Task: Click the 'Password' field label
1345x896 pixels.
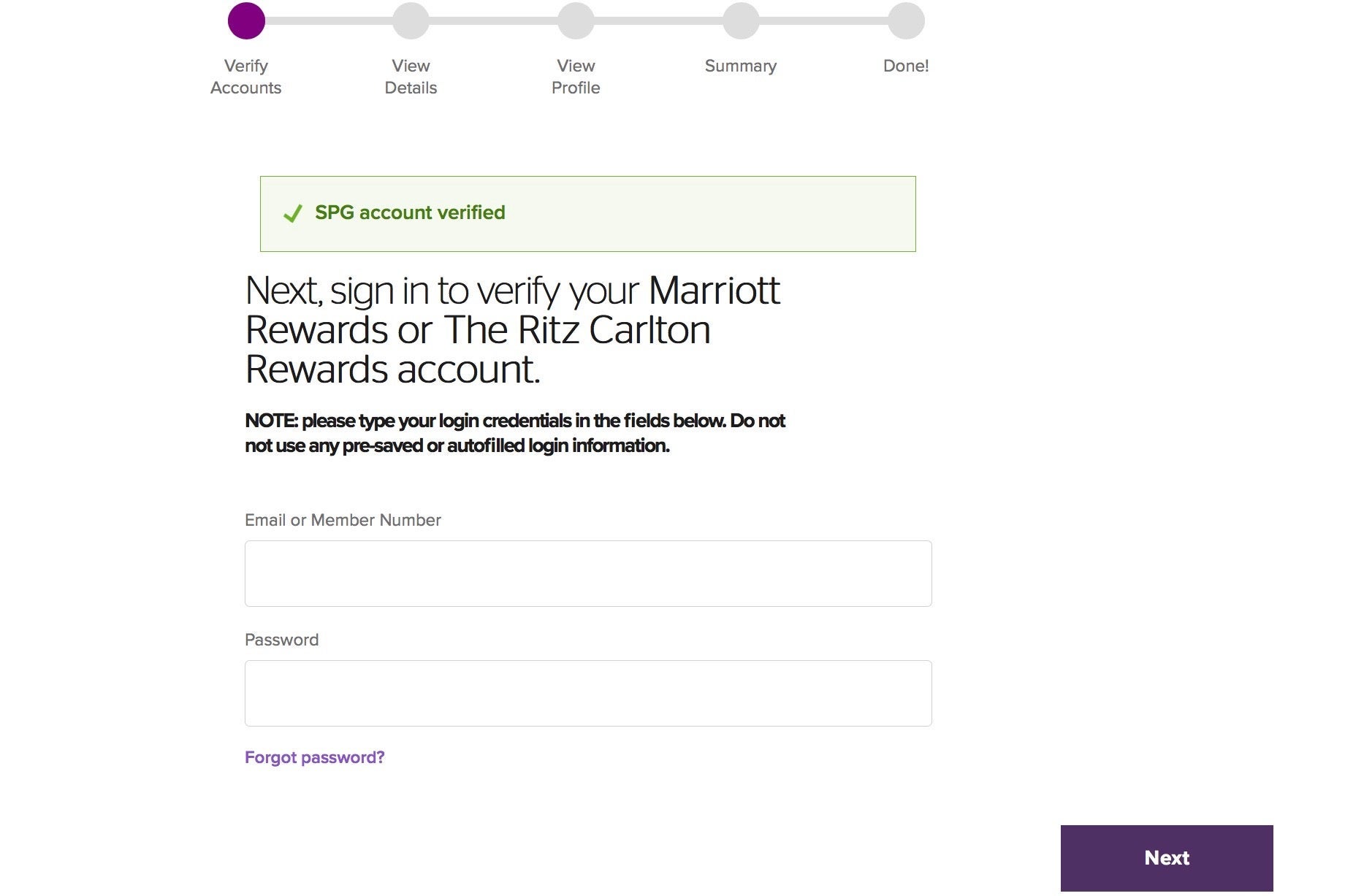Action: click(x=281, y=640)
